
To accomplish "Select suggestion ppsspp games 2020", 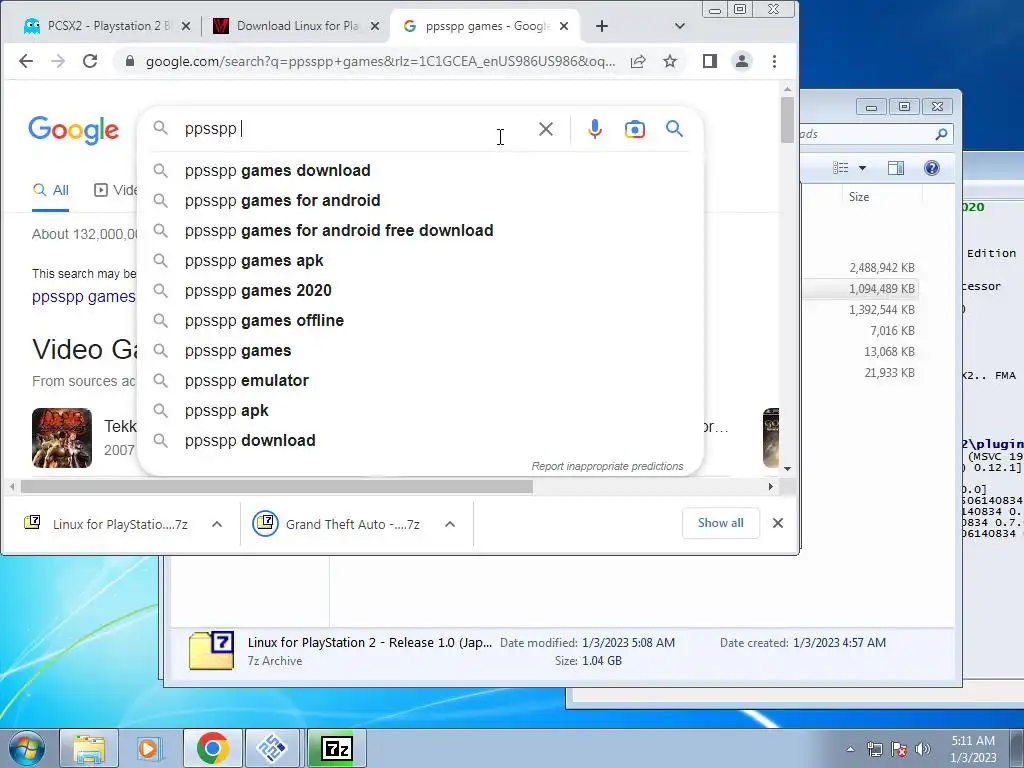I will click(421, 291).
